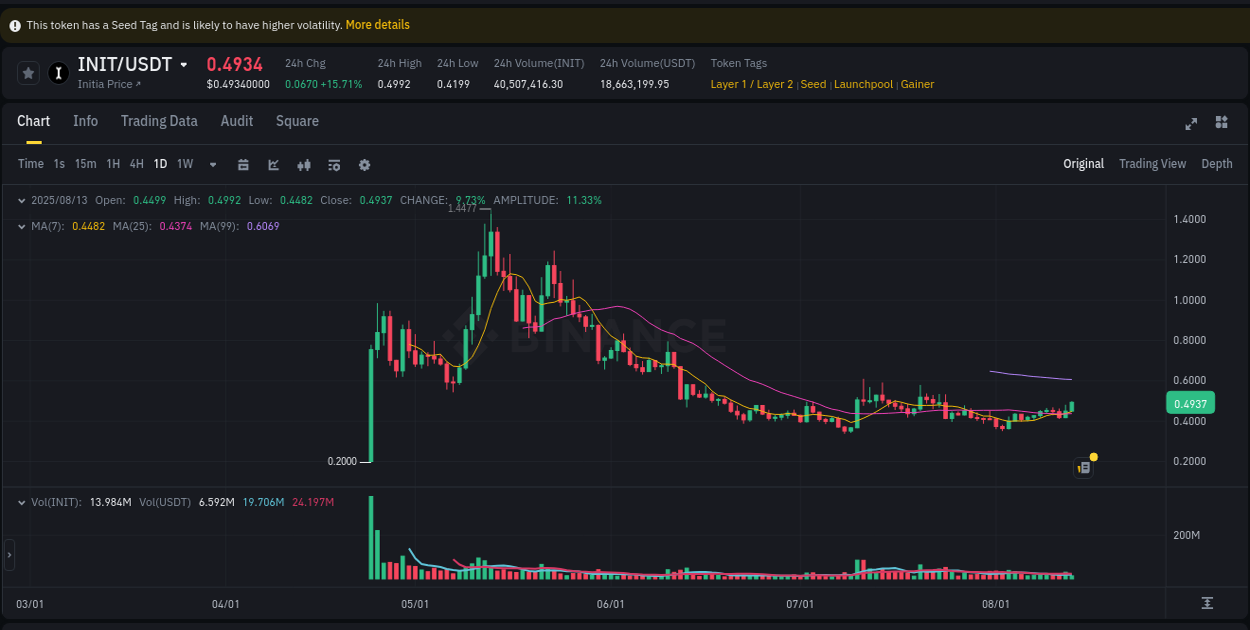Collapse the MA indicators row chevron
This screenshot has width=1250, height=630.
click(x=22, y=226)
